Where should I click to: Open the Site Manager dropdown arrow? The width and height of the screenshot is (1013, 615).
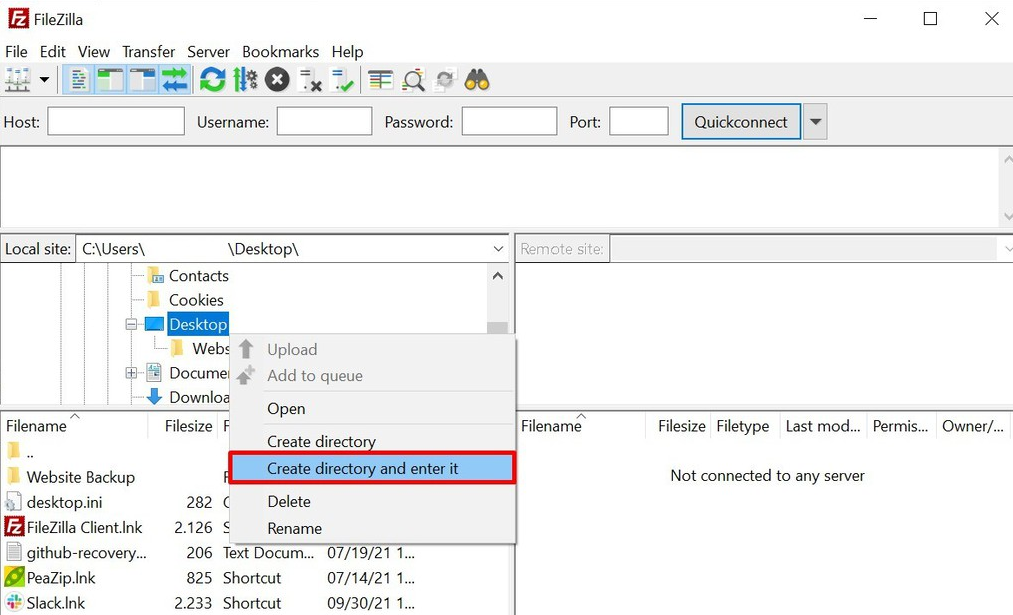(42, 79)
